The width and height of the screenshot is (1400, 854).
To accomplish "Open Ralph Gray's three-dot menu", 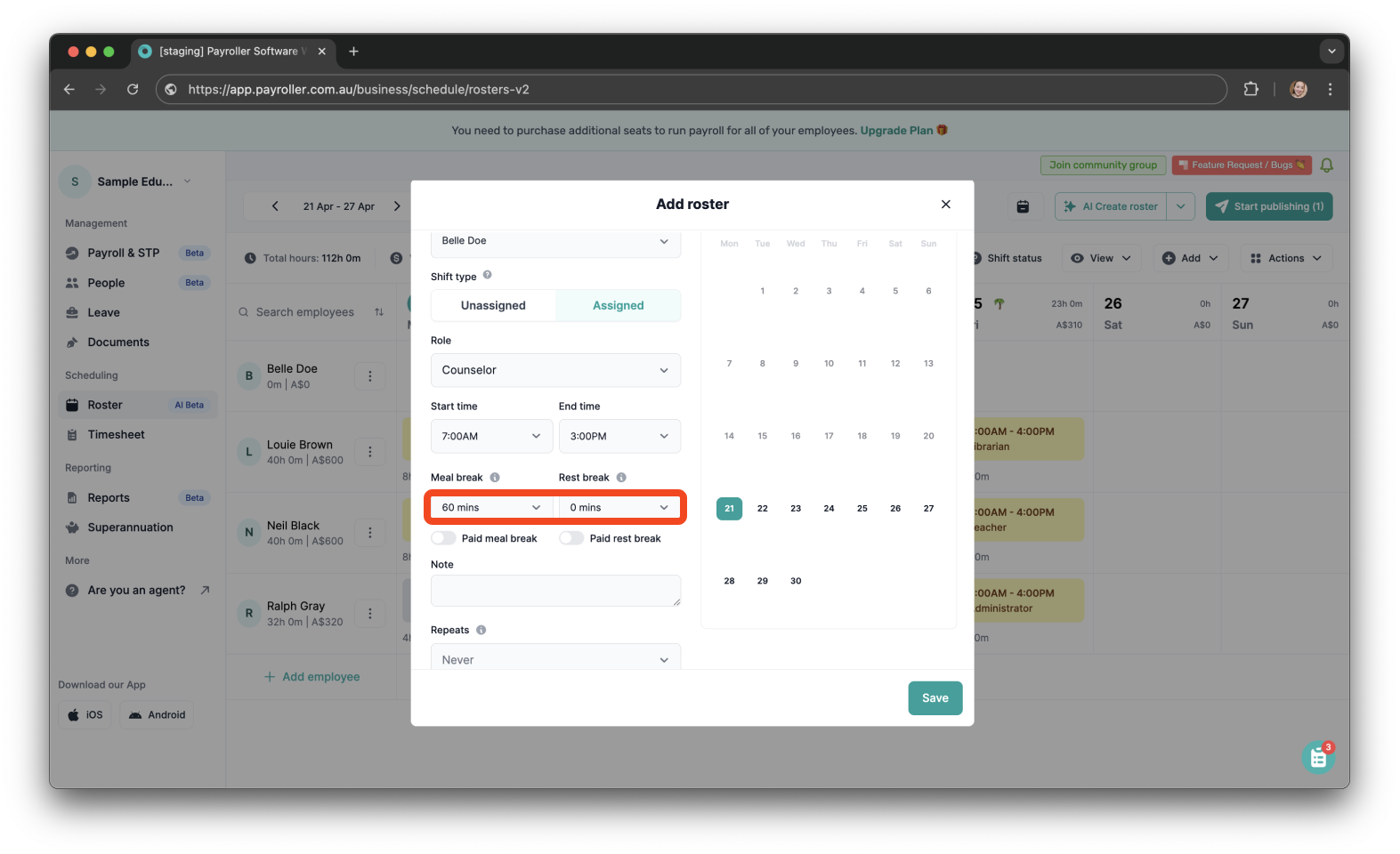I will [x=370, y=614].
